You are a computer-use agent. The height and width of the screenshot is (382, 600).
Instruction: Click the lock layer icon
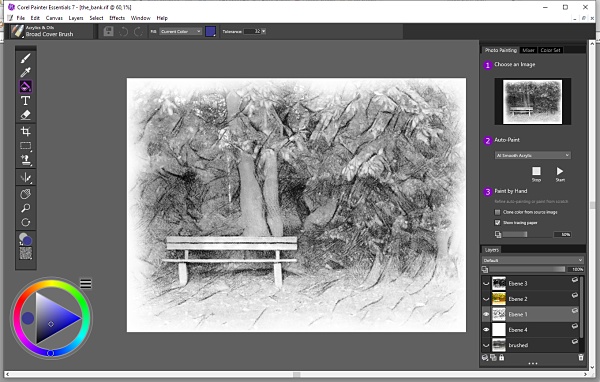tap(502, 358)
